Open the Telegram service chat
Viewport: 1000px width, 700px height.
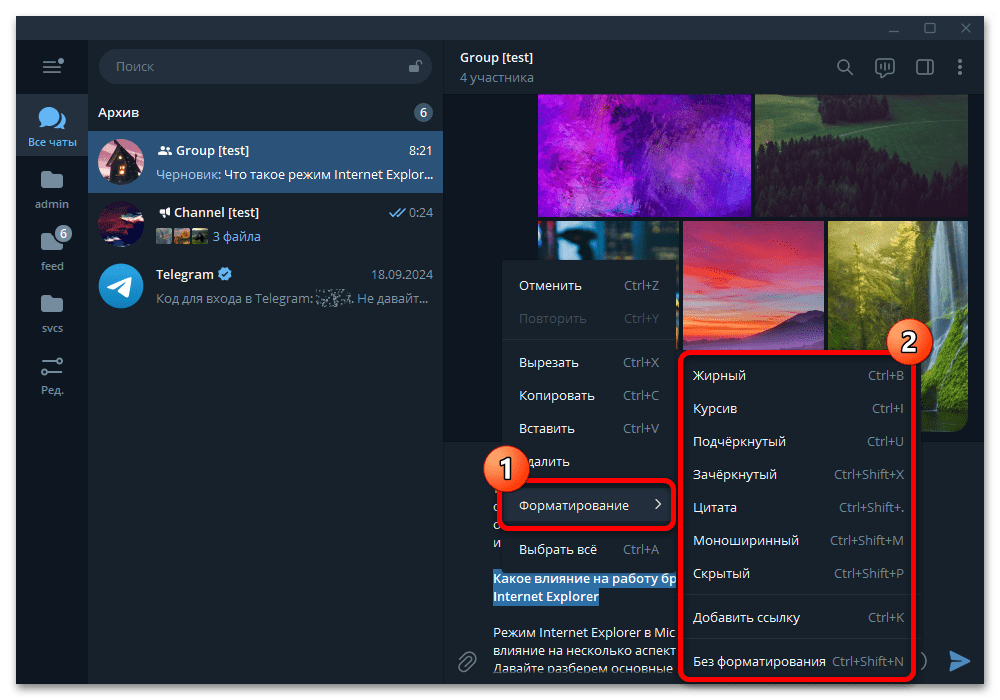click(x=265, y=286)
